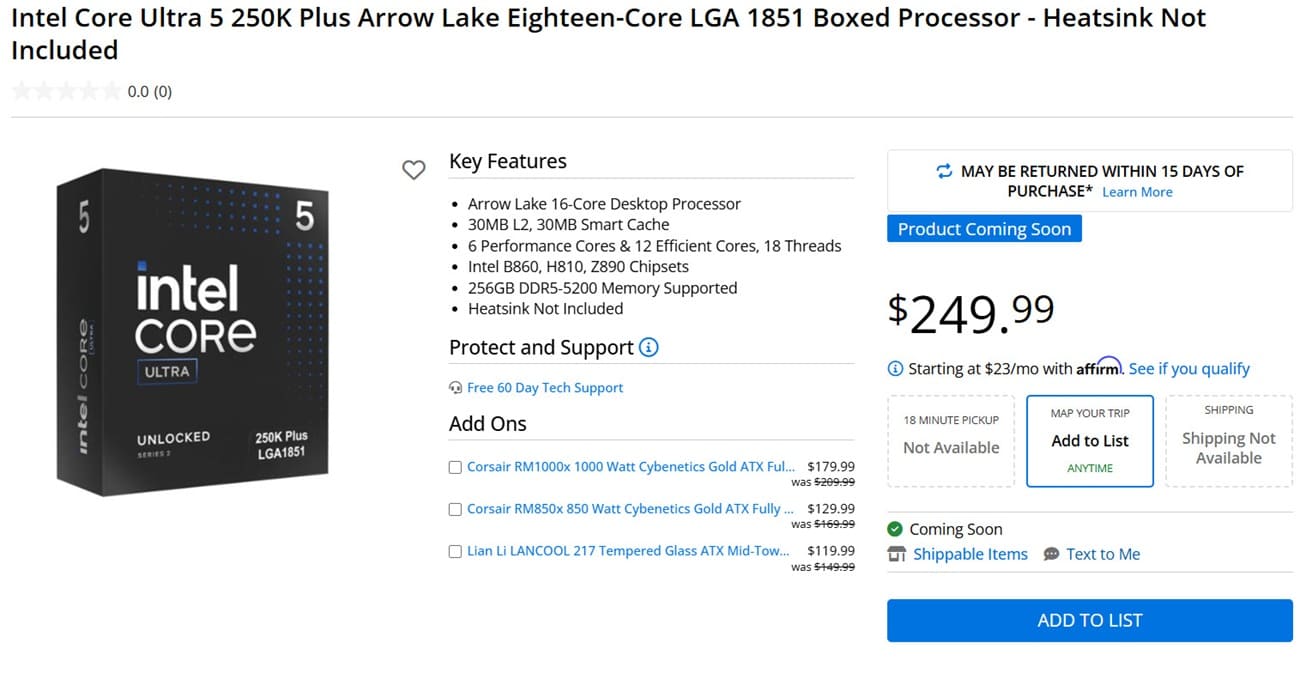
Task: Click the Text to Me chat icon
Action: coord(1051,554)
